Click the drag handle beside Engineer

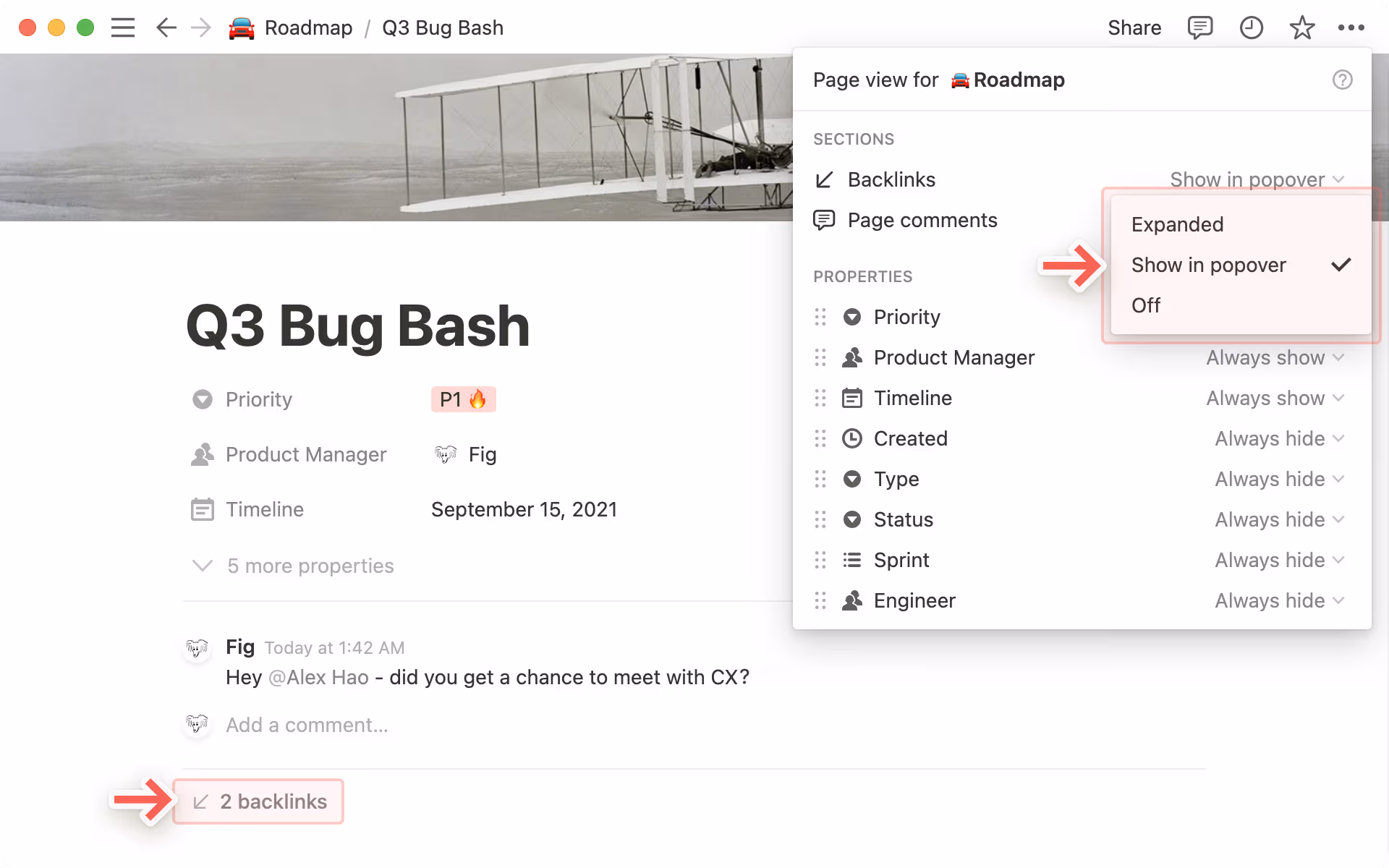coord(820,600)
